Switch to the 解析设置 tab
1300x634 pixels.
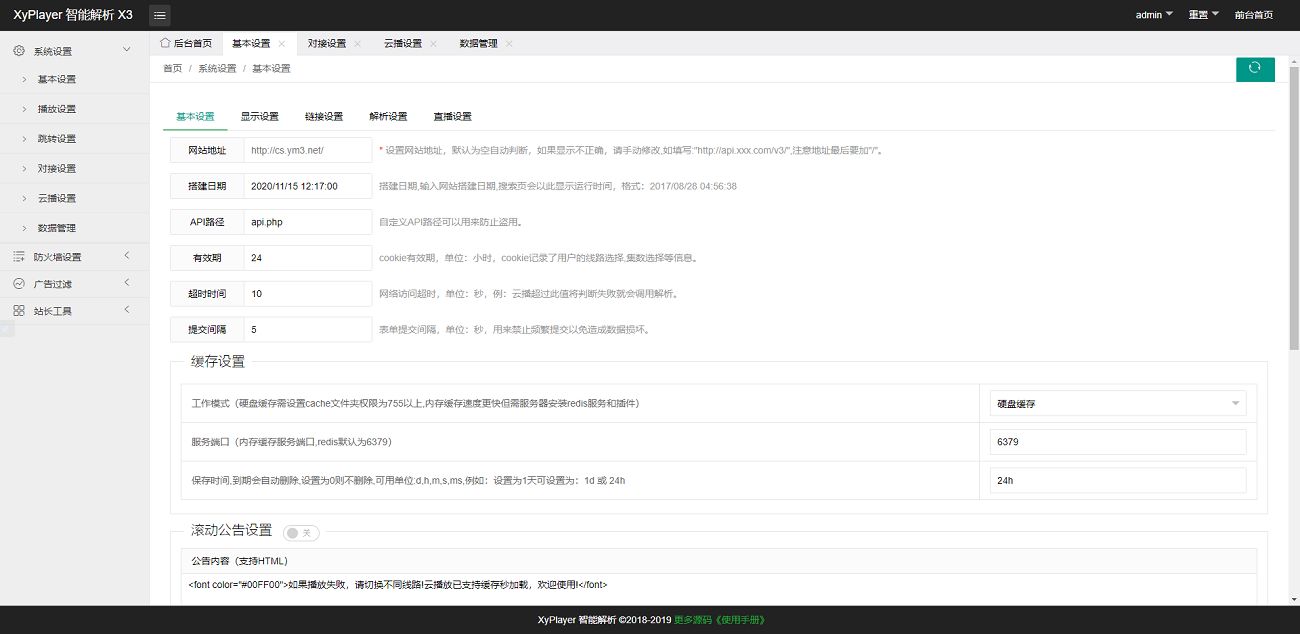click(388, 117)
